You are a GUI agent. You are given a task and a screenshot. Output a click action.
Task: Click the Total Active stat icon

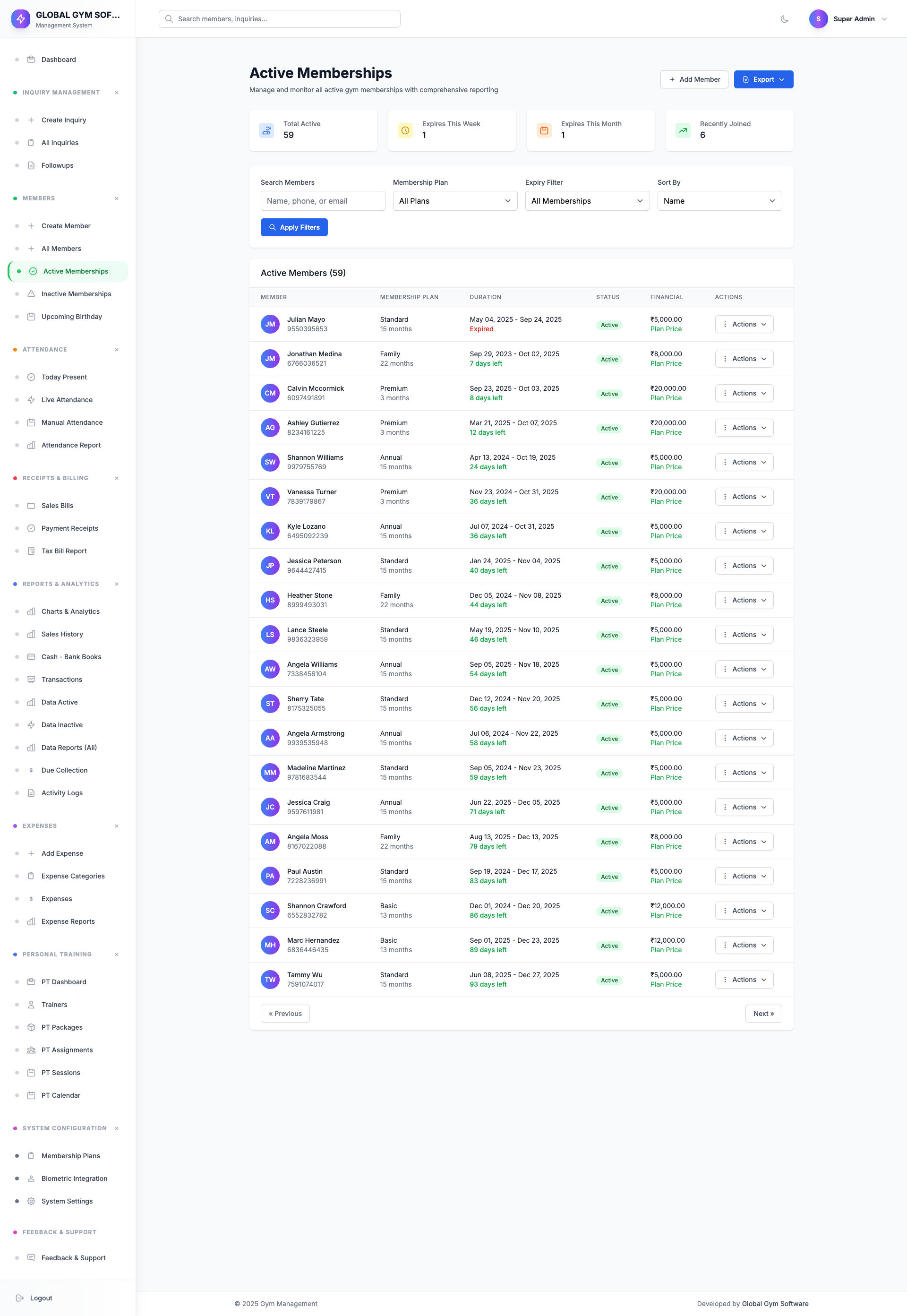pos(266,130)
